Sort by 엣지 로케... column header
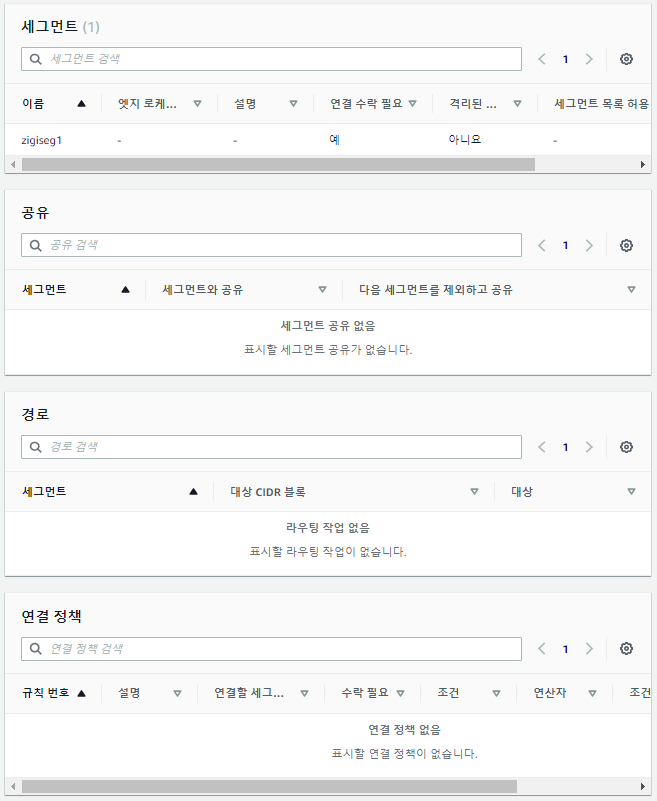Viewport: 657px width, 801px height. (x=159, y=104)
